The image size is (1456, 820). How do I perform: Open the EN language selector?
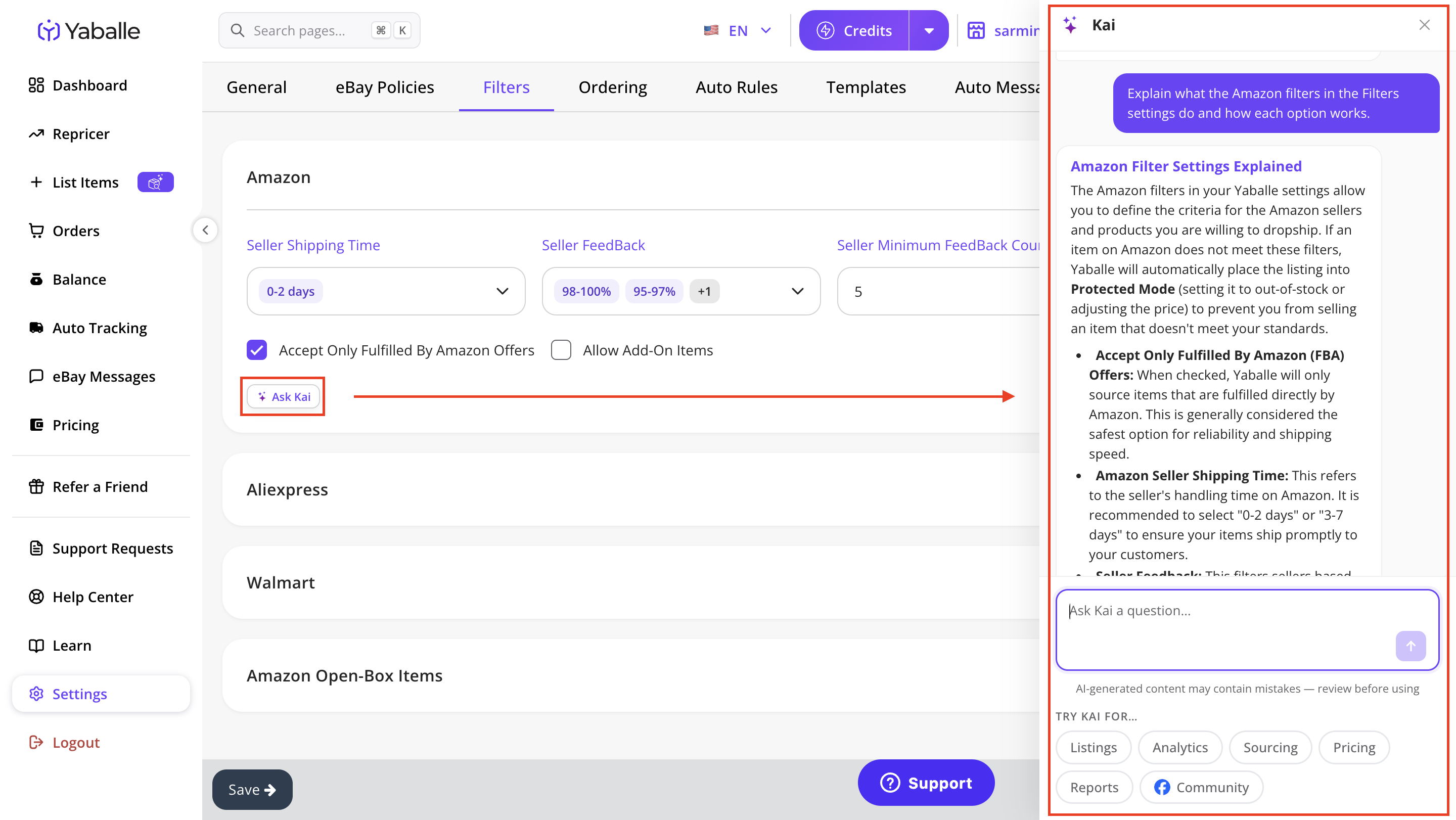point(737,30)
